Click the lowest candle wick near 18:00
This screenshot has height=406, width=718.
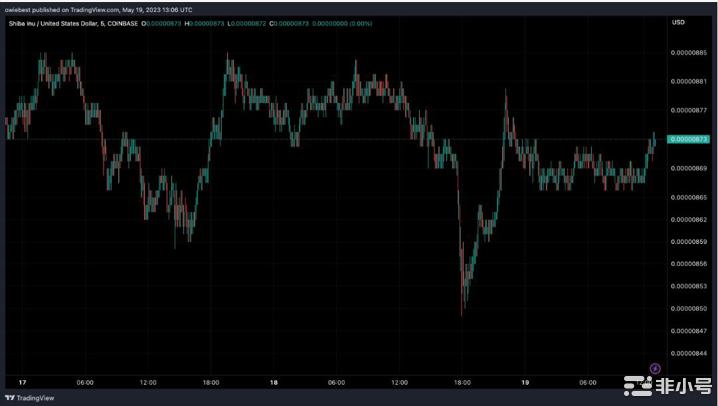point(462,312)
